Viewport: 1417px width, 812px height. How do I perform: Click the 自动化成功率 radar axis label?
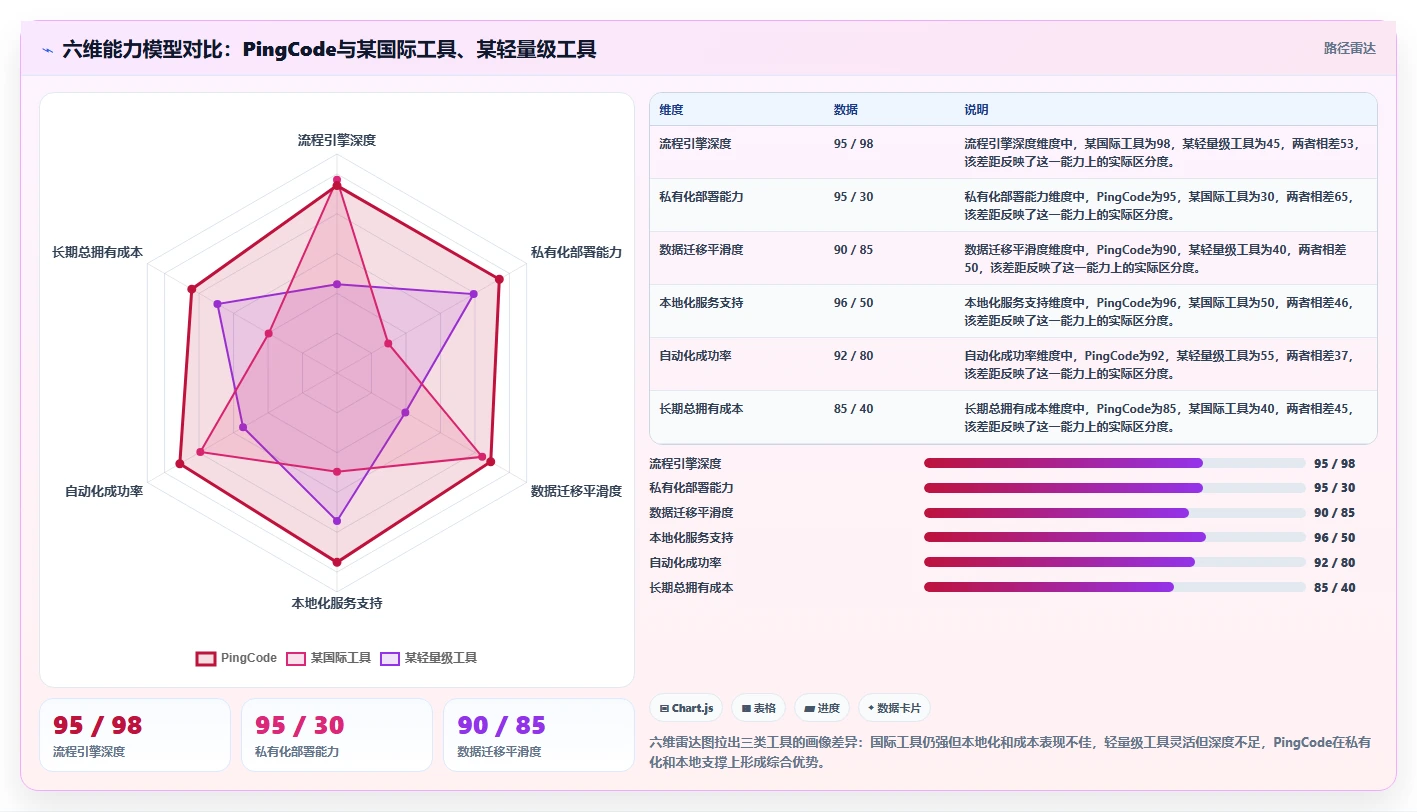[x=104, y=492]
